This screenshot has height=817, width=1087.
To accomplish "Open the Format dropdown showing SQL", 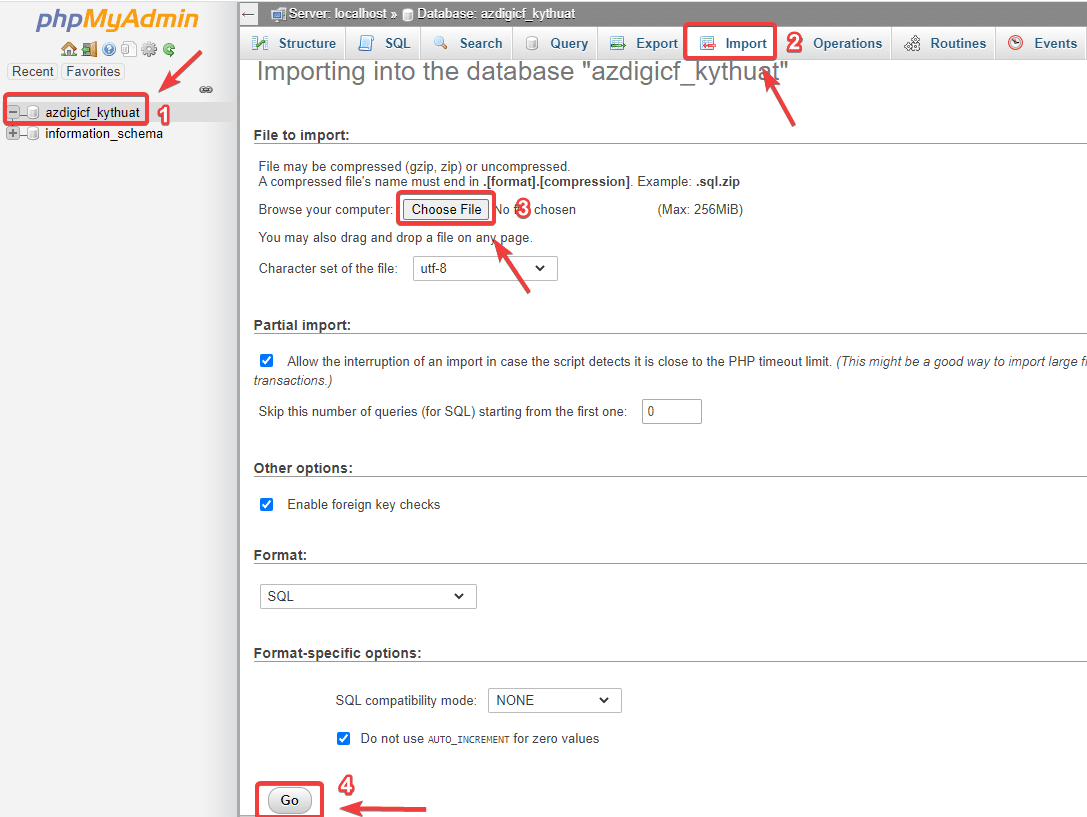I will point(367,596).
